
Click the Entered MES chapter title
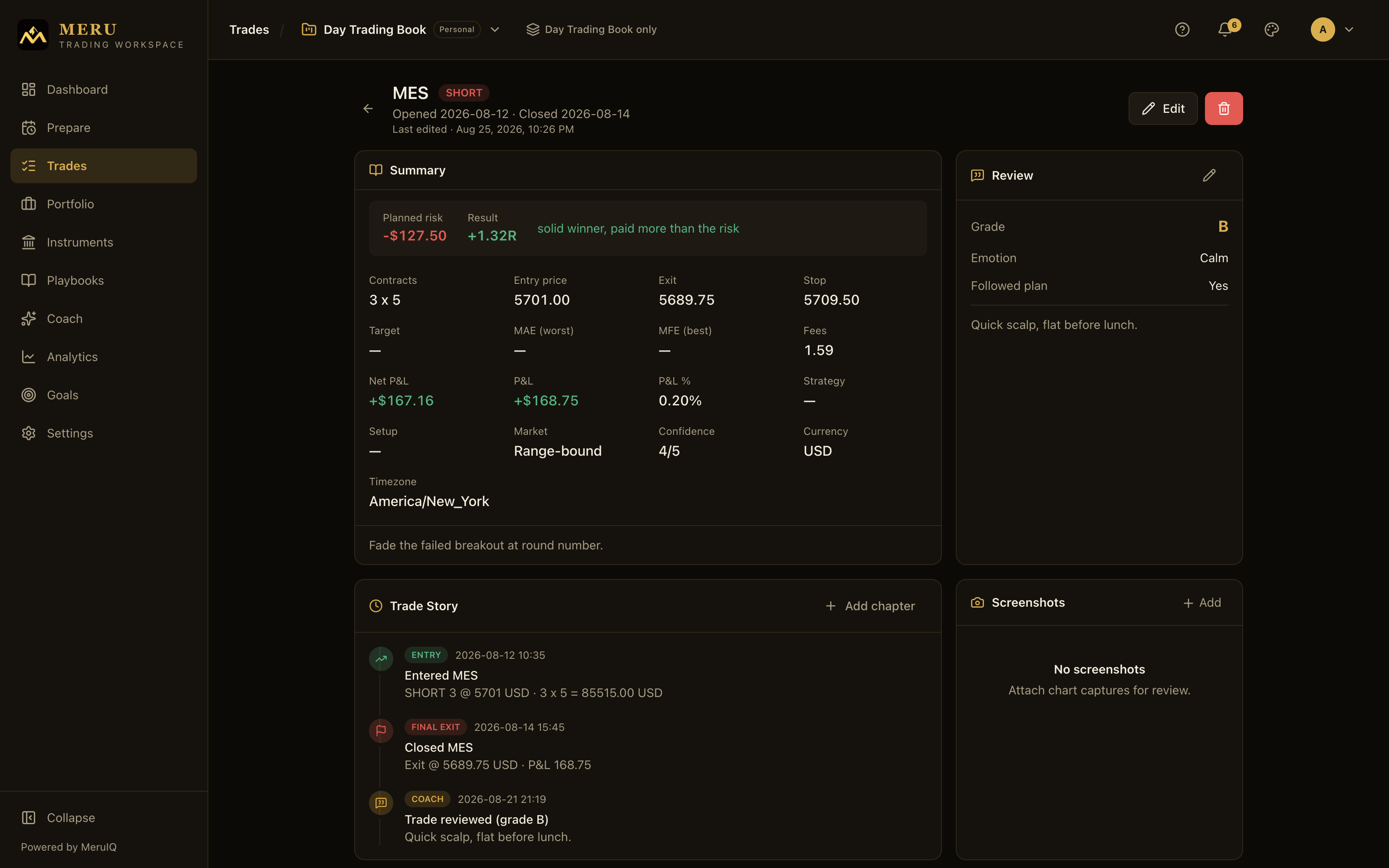(x=441, y=676)
